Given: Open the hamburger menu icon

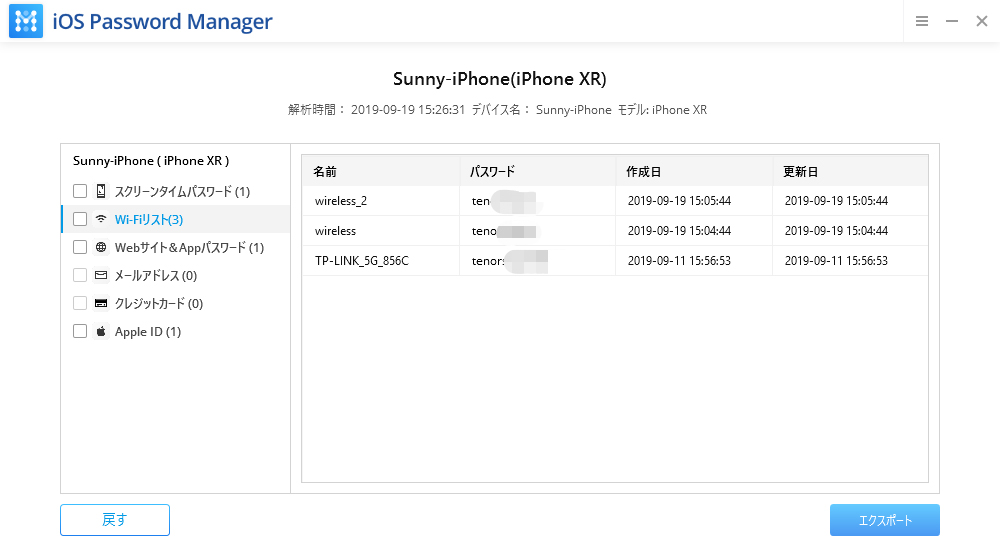Looking at the screenshot, I should click(x=922, y=21).
